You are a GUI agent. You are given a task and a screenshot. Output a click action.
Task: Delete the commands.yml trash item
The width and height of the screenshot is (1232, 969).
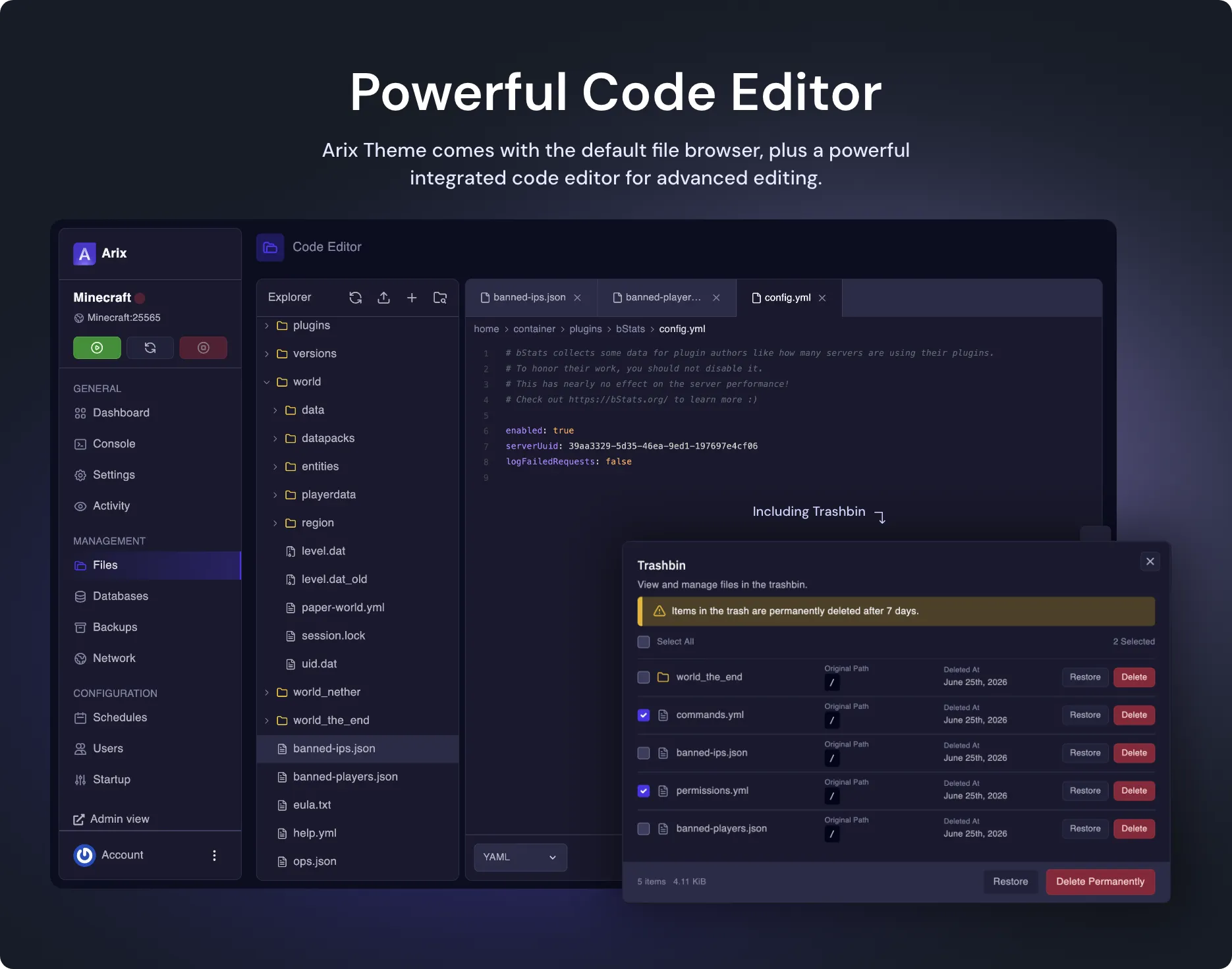tap(1134, 715)
